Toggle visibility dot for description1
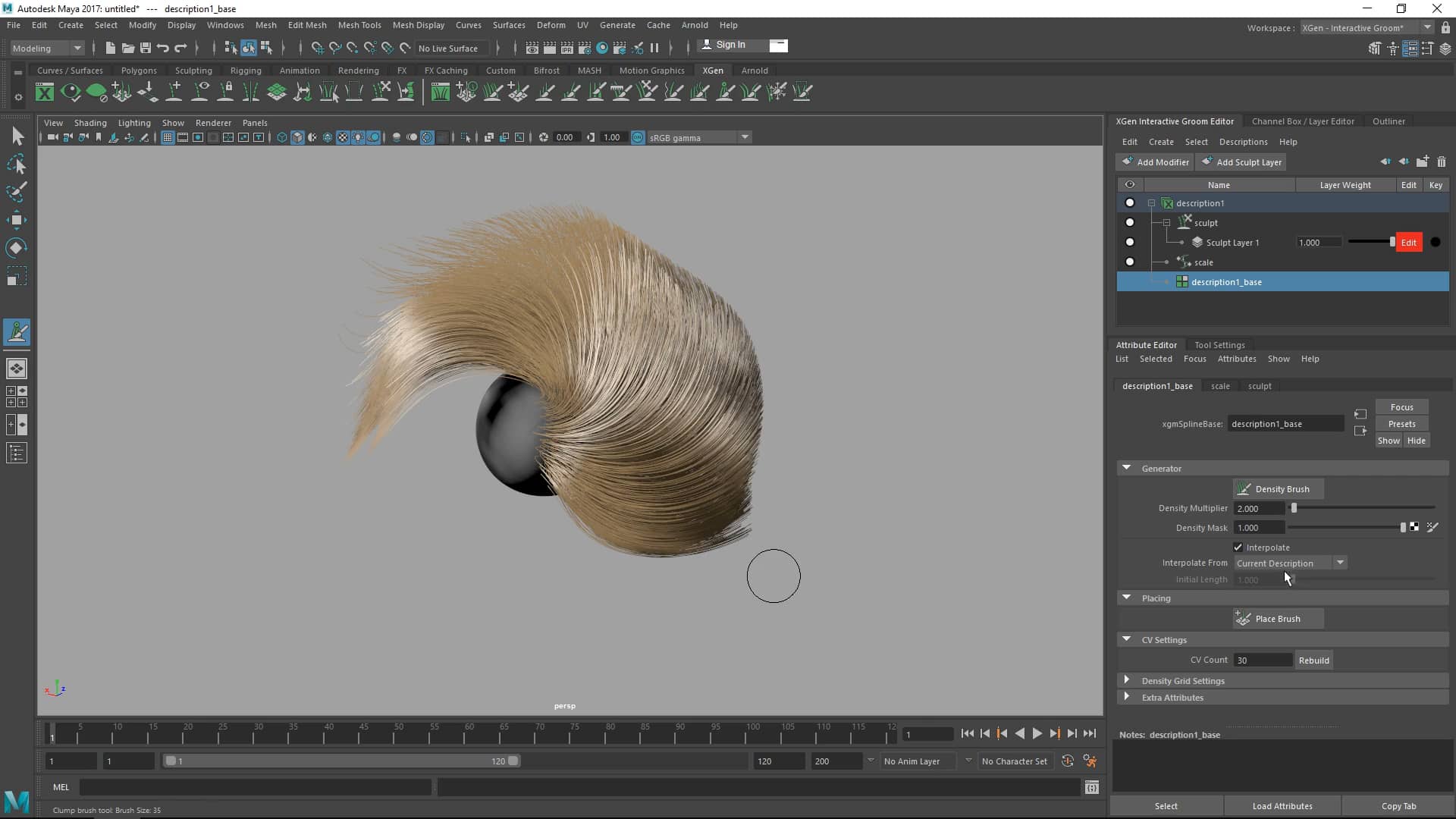1456x819 pixels. click(1129, 202)
